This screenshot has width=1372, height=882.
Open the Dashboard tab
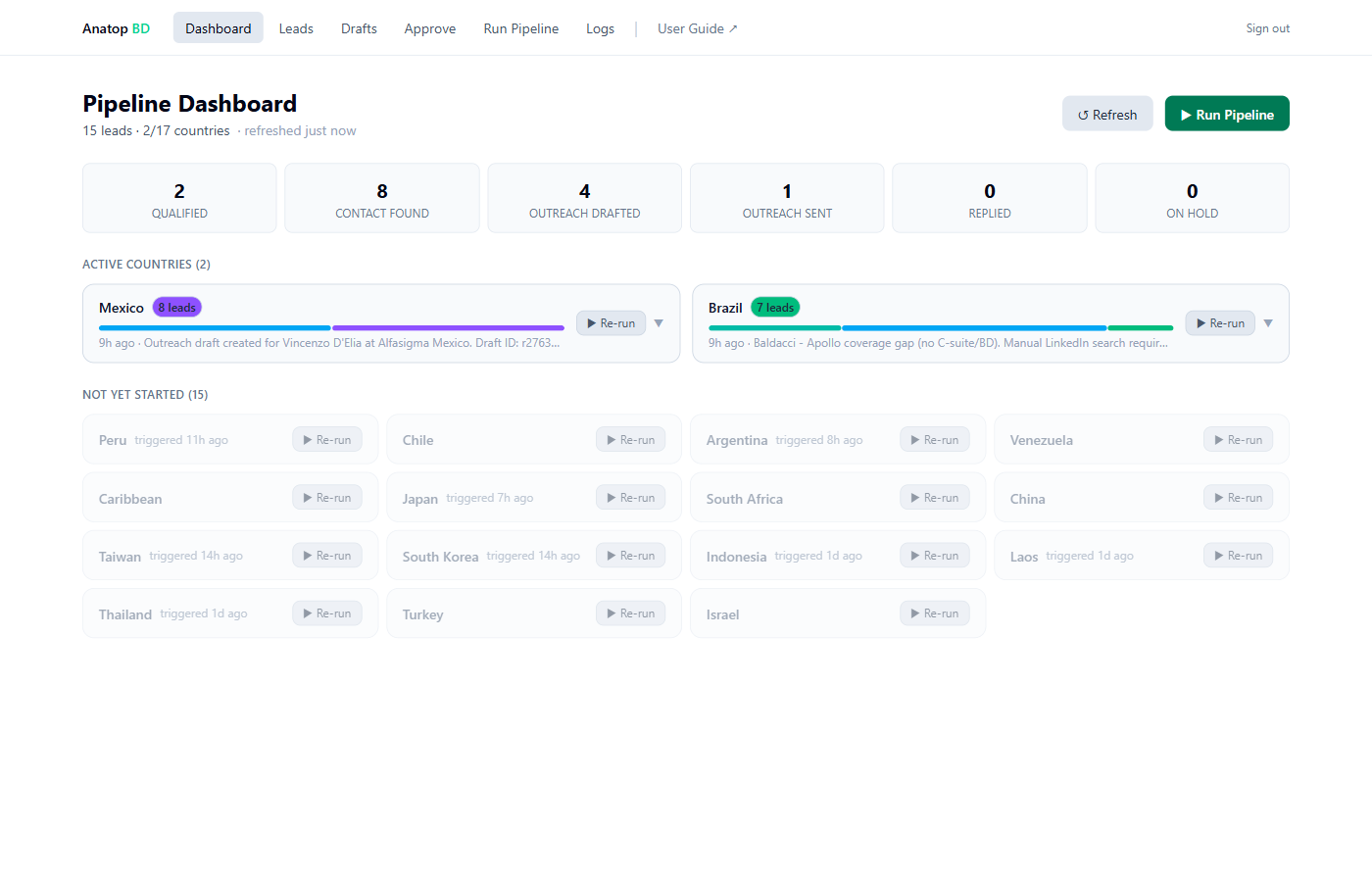point(218,28)
